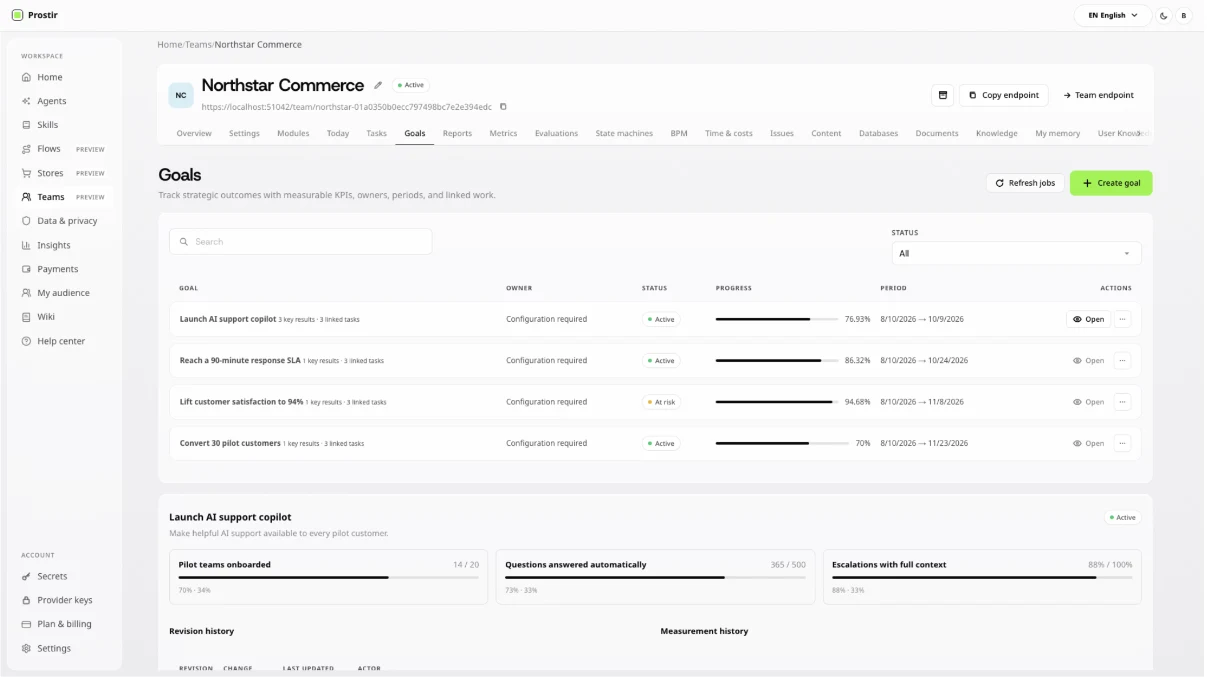
Task: Switch to the Settings tab of the team
Action: click(244, 133)
